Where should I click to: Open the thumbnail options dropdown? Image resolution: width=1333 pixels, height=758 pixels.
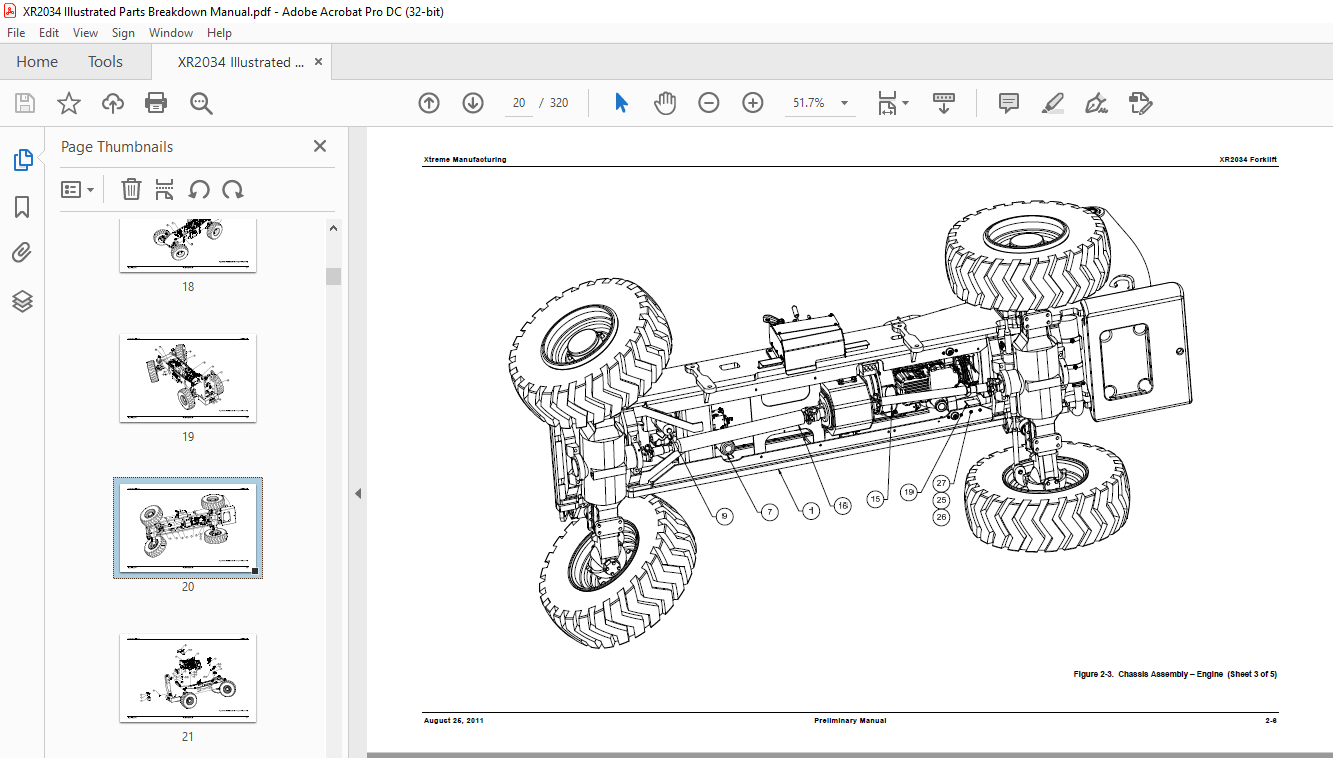tap(78, 189)
